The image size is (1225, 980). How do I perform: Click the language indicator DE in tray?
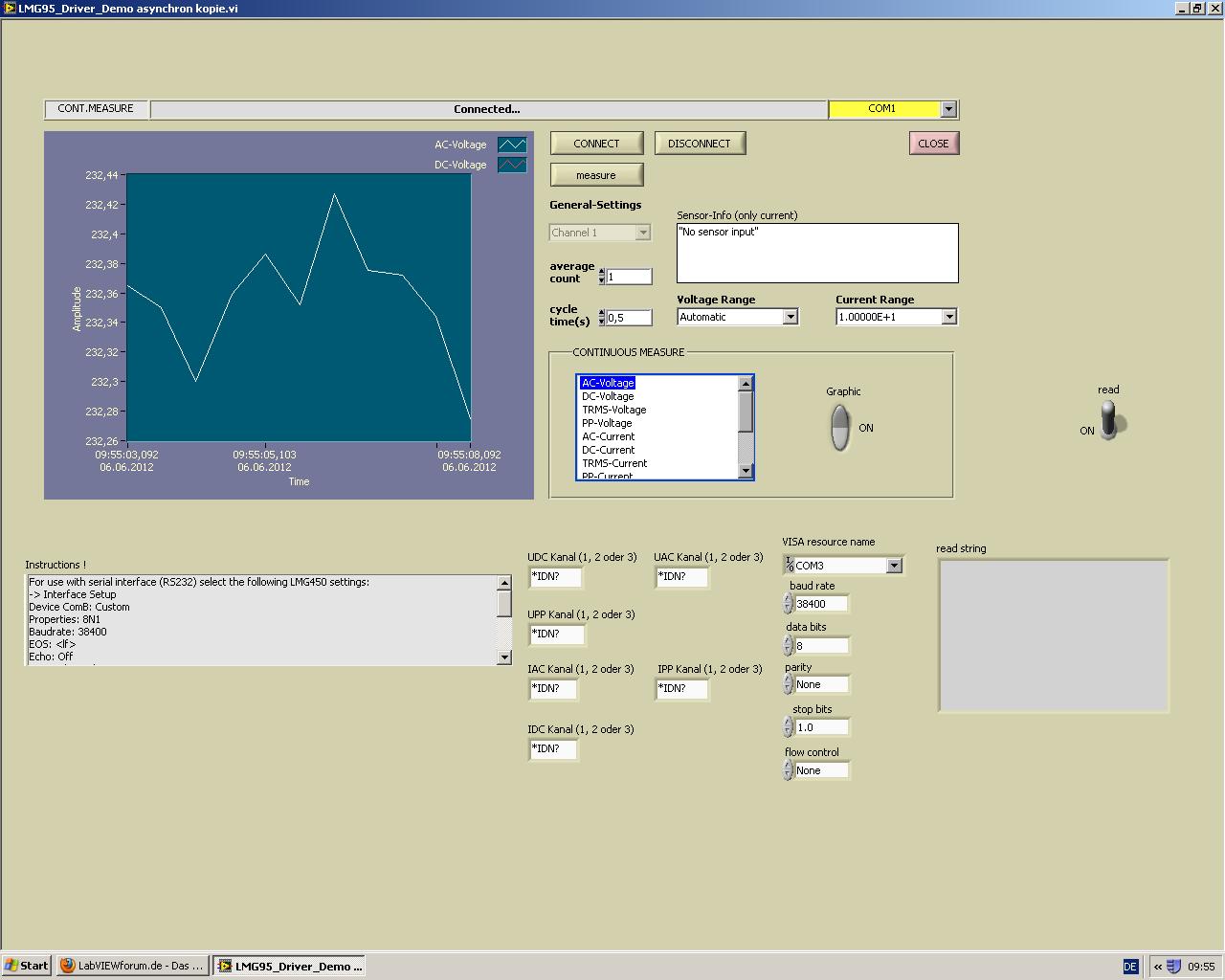[1130, 967]
